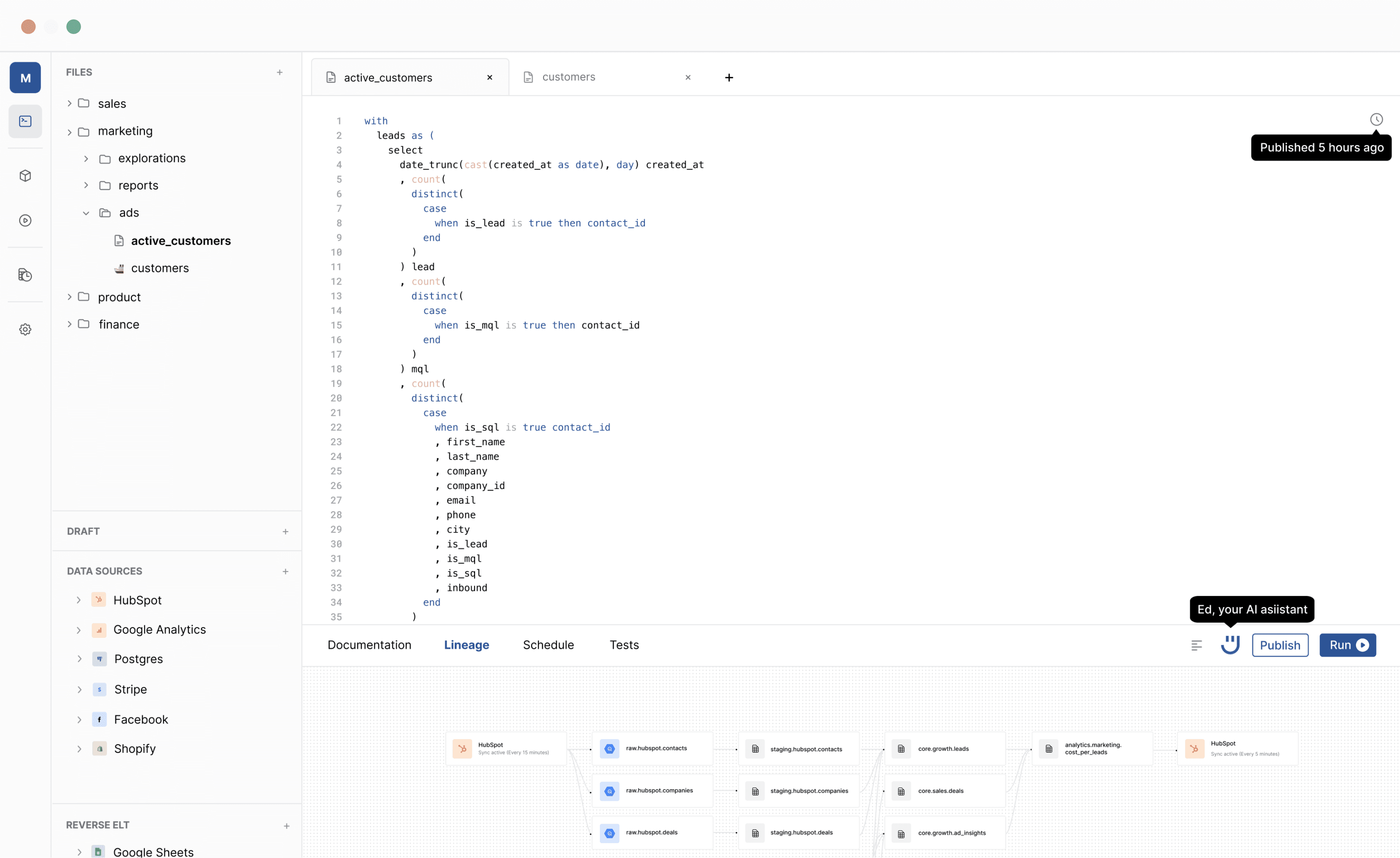Open the Documentation tab
This screenshot has width=1400, height=858.
pyautogui.click(x=369, y=645)
